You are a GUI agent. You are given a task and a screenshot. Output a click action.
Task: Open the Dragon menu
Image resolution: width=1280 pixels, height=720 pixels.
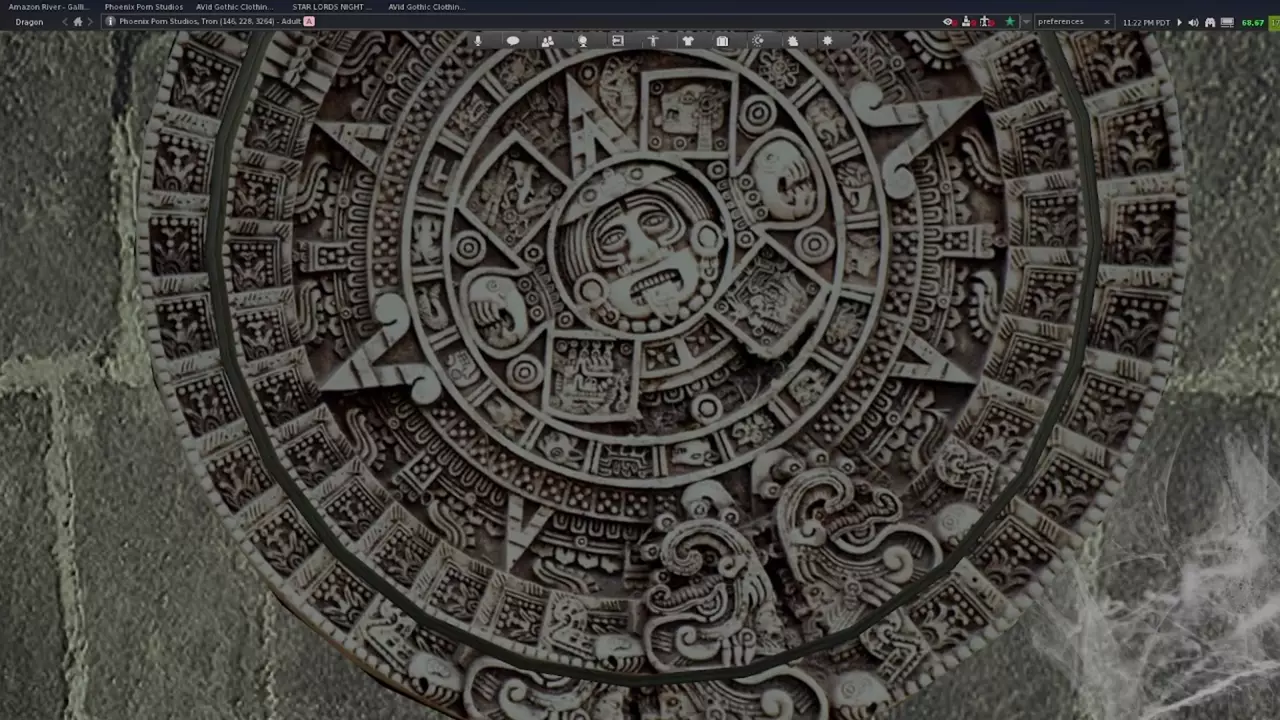[x=29, y=22]
